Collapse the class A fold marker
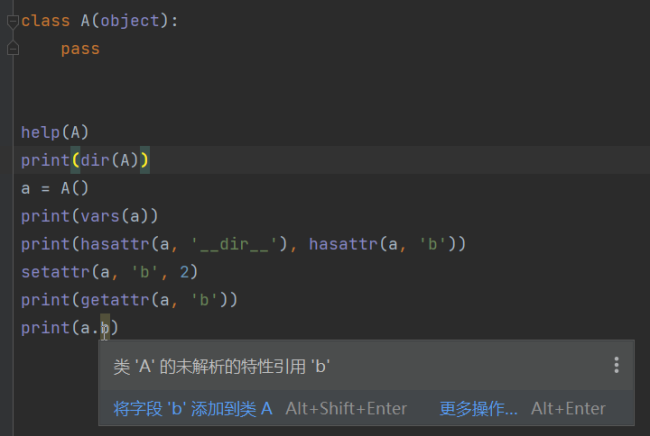 [x=12, y=21]
